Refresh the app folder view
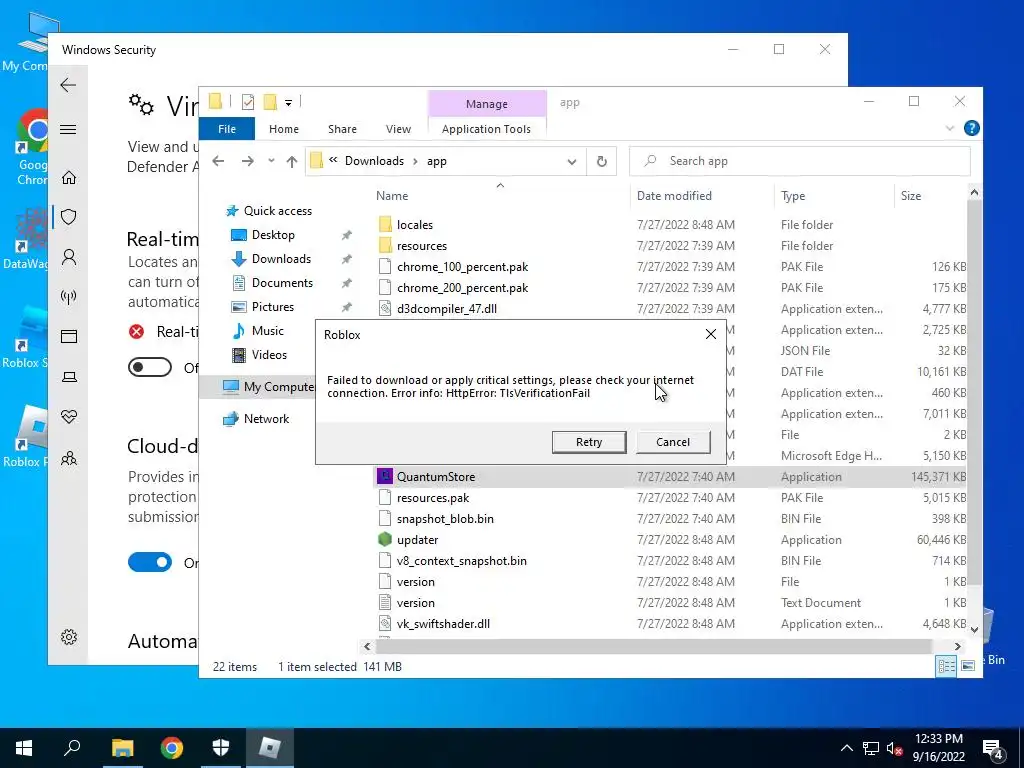1024x768 pixels. point(601,161)
